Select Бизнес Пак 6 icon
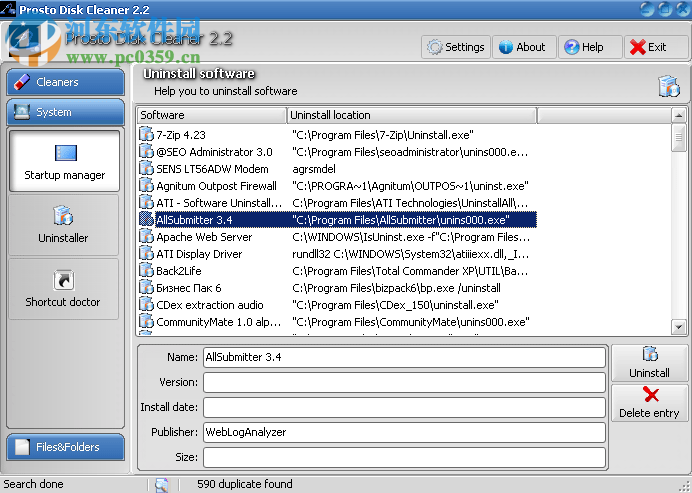Screen dimensions: 692x493 [x=147, y=288]
